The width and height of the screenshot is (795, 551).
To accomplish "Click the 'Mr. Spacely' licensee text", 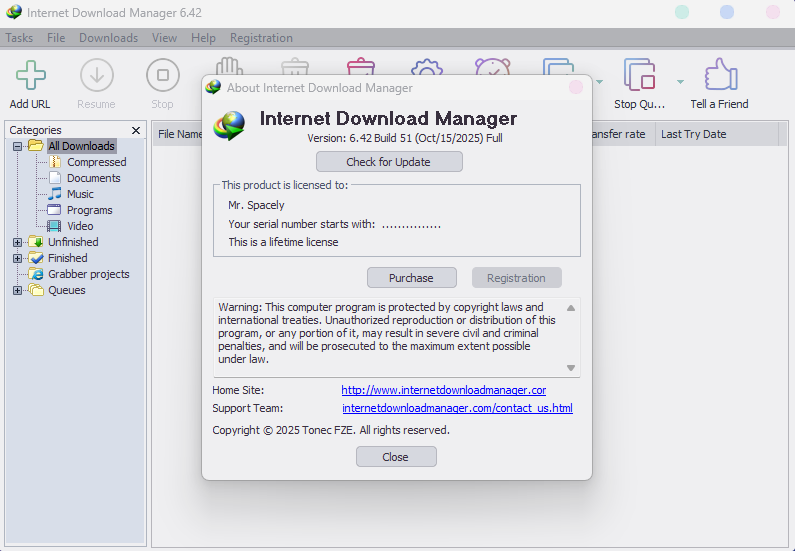I will 256,205.
